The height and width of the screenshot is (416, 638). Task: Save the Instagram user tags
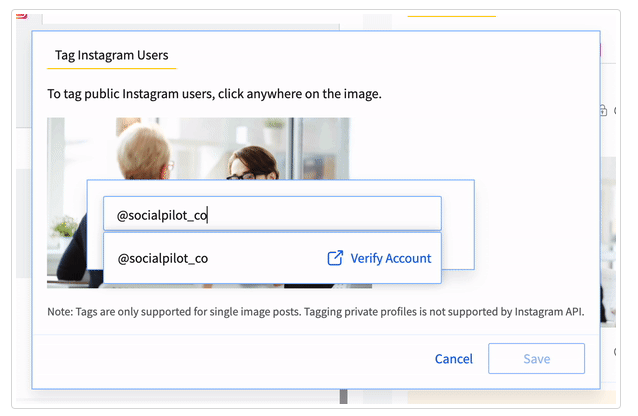click(x=536, y=359)
